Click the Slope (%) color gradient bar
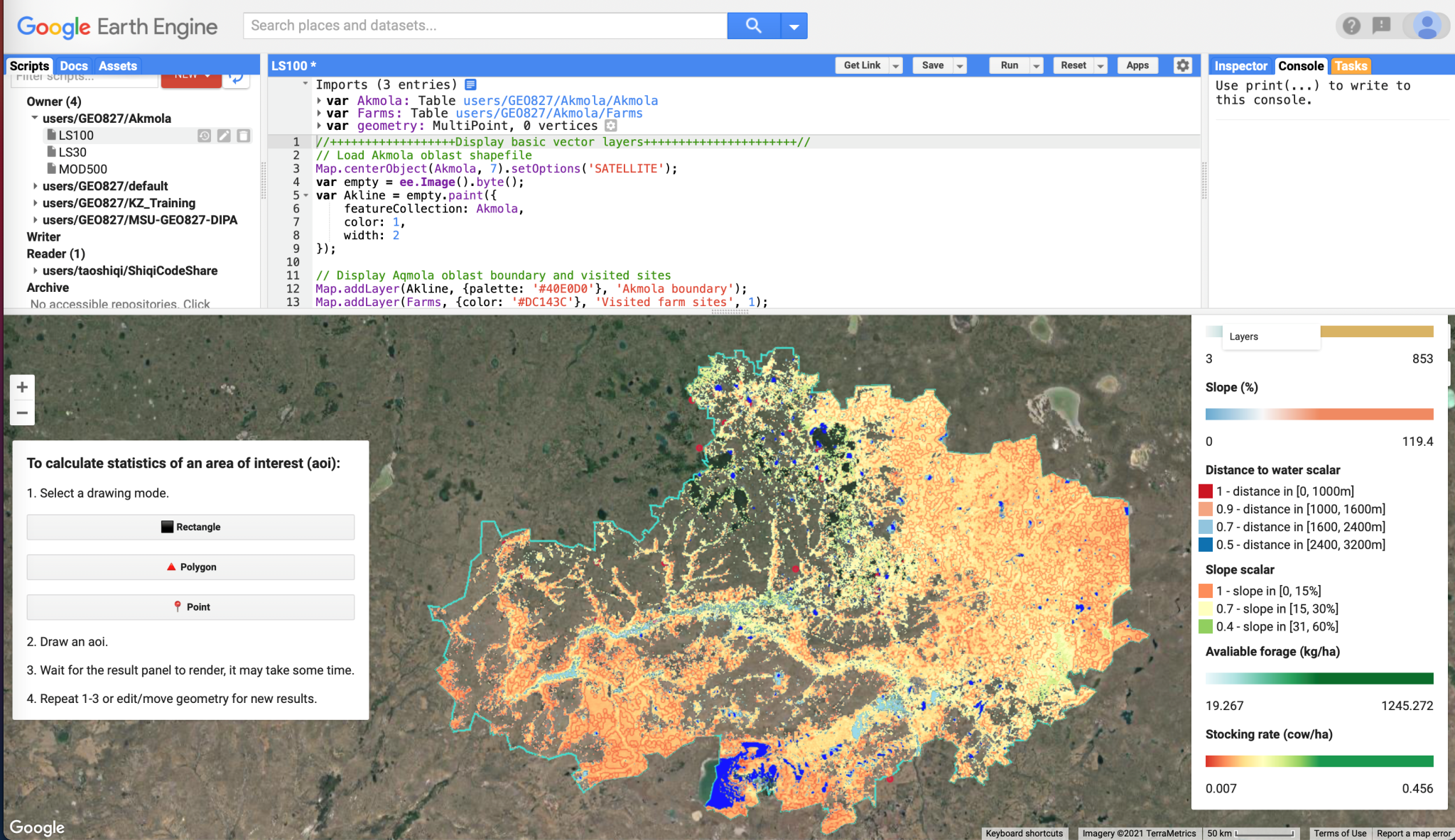This screenshot has width=1455, height=840. (1319, 414)
